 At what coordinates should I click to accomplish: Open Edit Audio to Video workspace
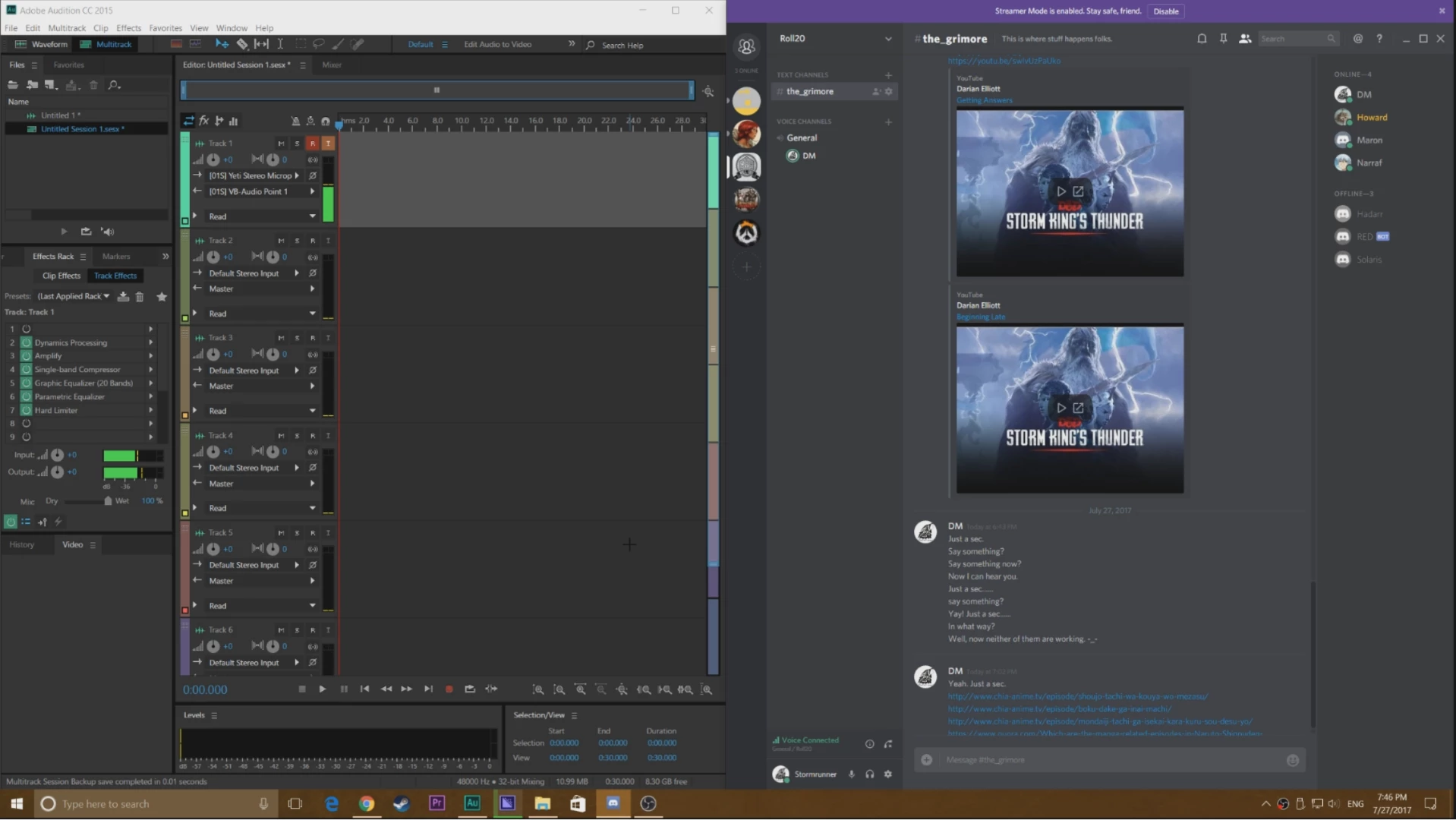498,45
